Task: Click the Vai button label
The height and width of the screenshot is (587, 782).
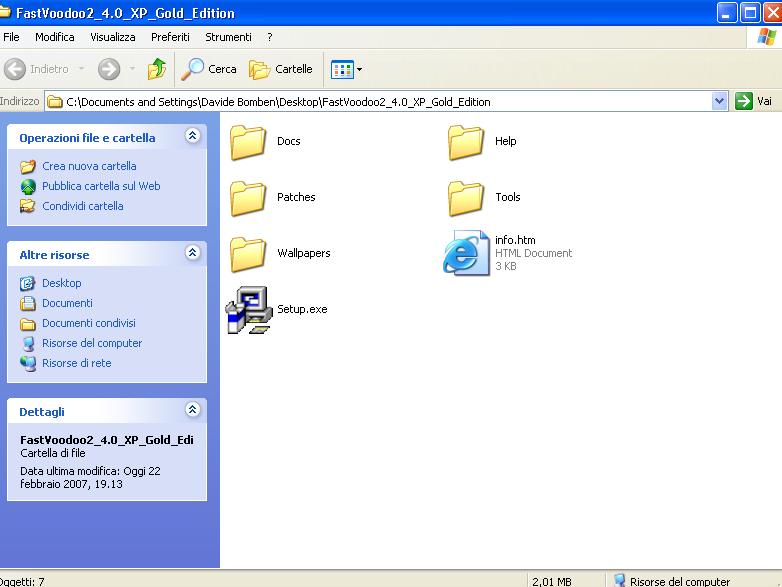Action: coord(765,101)
